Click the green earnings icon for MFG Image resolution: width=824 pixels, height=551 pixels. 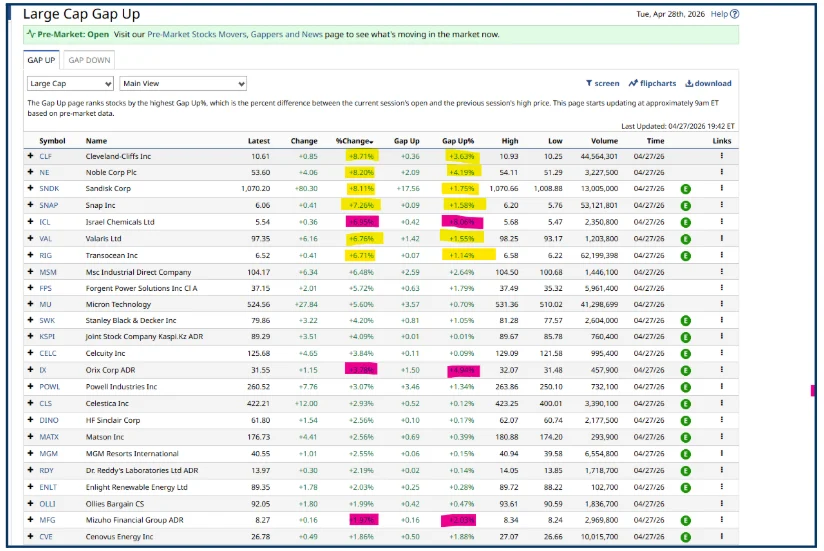coord(685,521)
